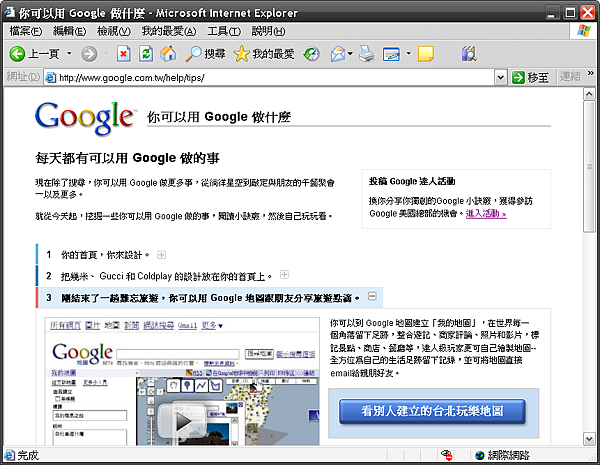Screen dimensions: 600x465
Task: Open the History clock icon in toolbar
Action: [311, 54]
